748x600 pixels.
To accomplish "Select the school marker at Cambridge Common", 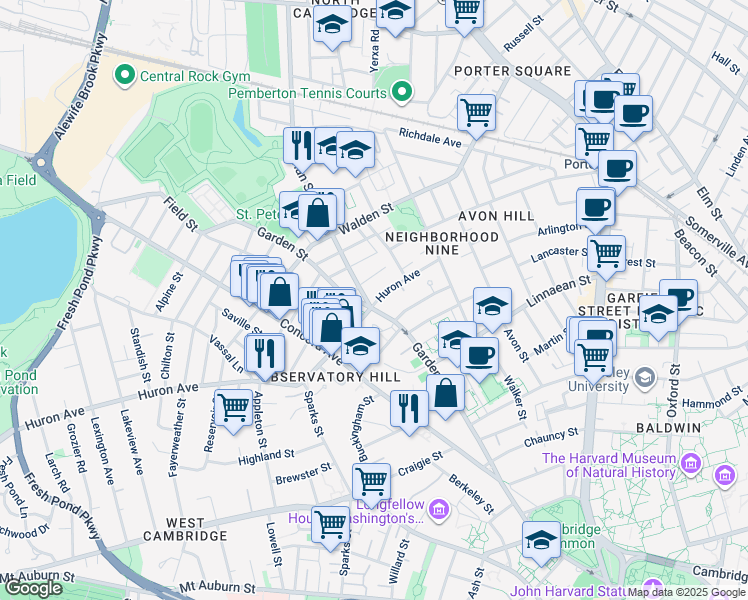I will (541, 541).
